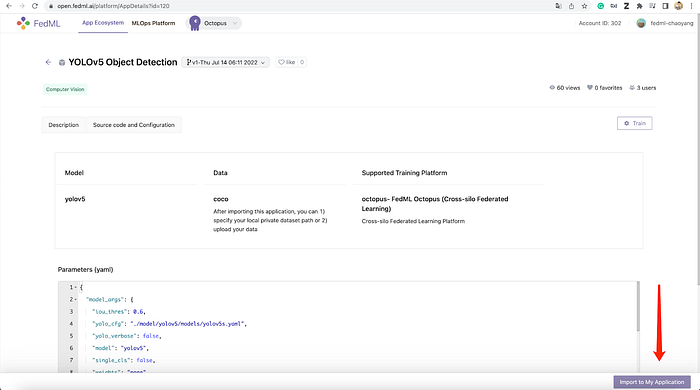Click the Computer Vision tag
This screenshot has width=700, height=390.
[65, 89]
